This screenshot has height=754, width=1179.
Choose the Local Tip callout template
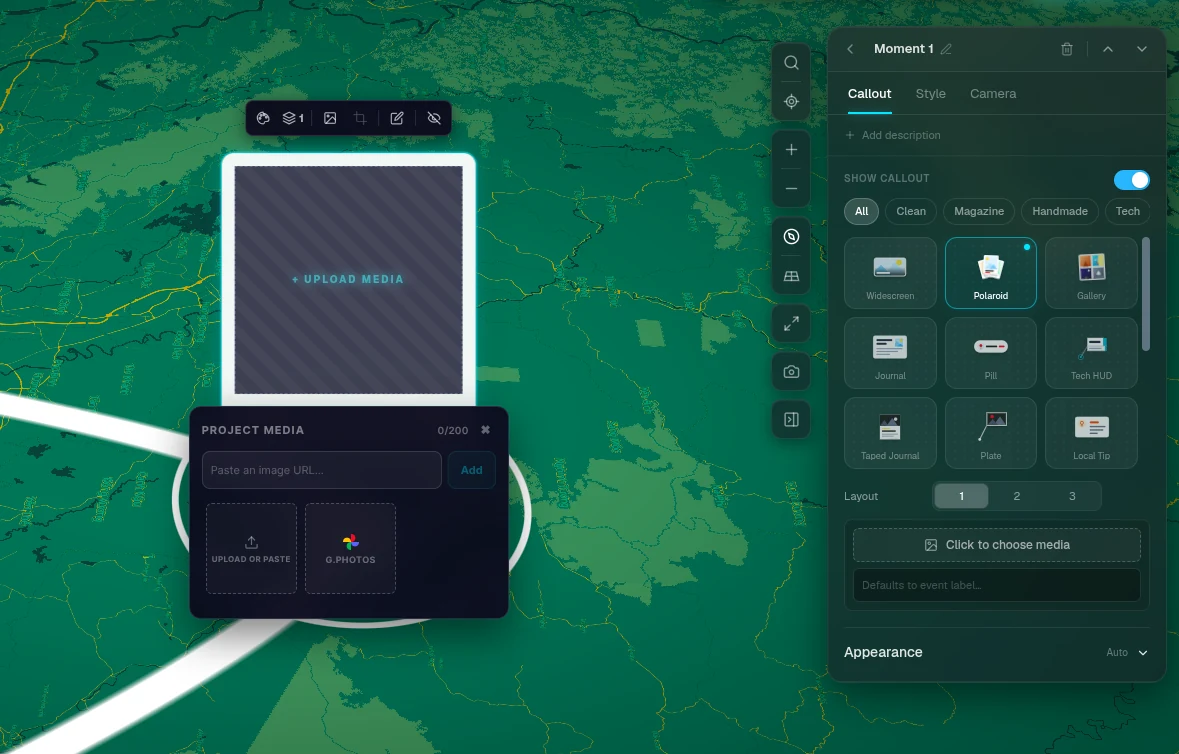coord(1091,433)
